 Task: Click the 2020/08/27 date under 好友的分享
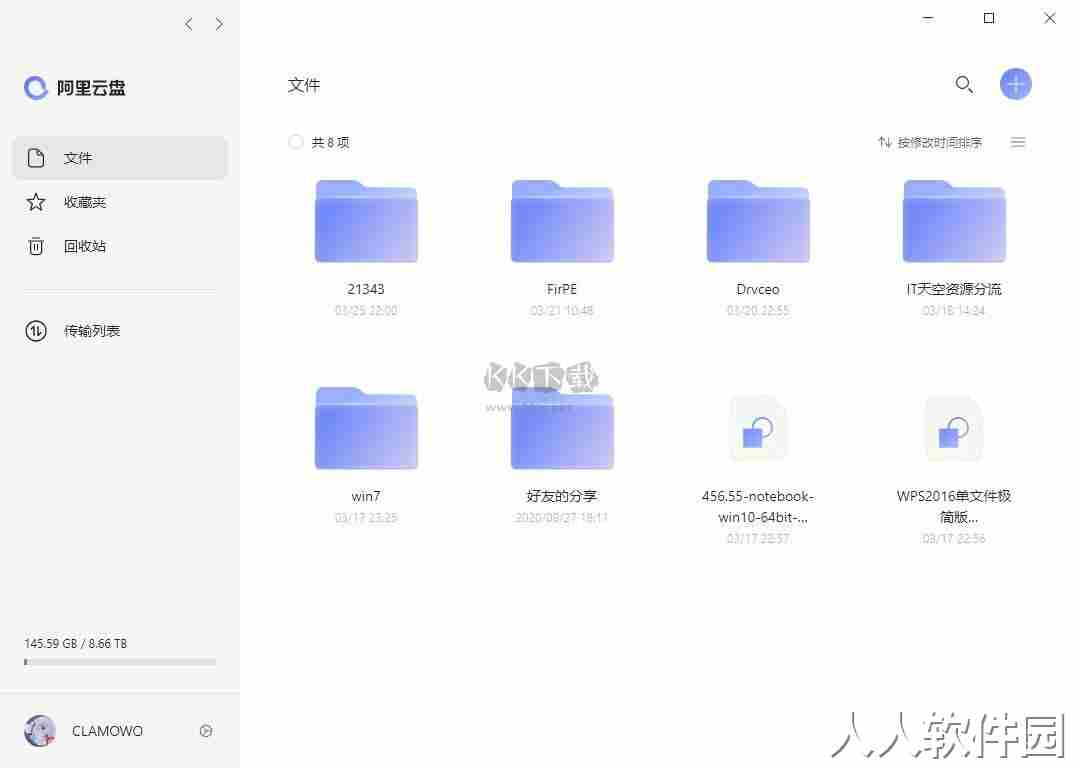[562, 517]
